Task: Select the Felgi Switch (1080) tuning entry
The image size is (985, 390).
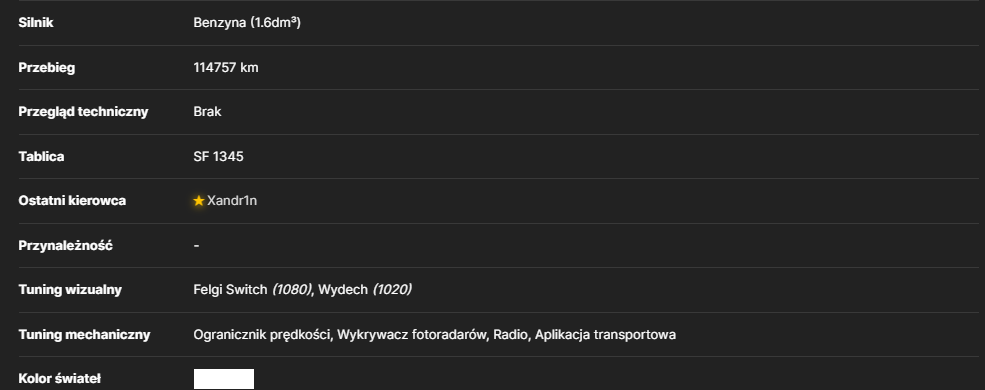Action: [x=253, y=290]
